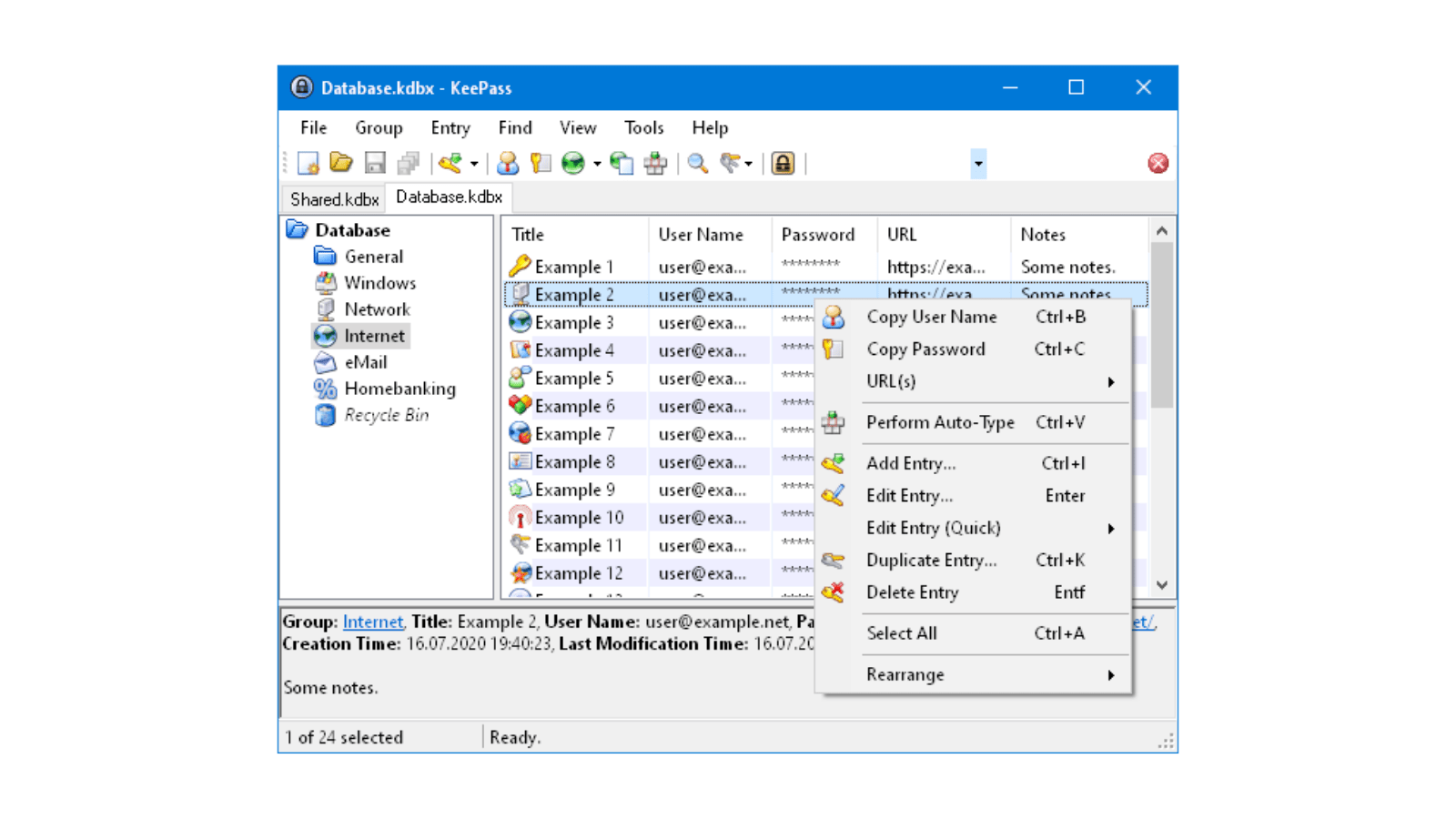Click the Perform Auto-Type toolbar icon
1456x819 pixels.
(655, 163)
